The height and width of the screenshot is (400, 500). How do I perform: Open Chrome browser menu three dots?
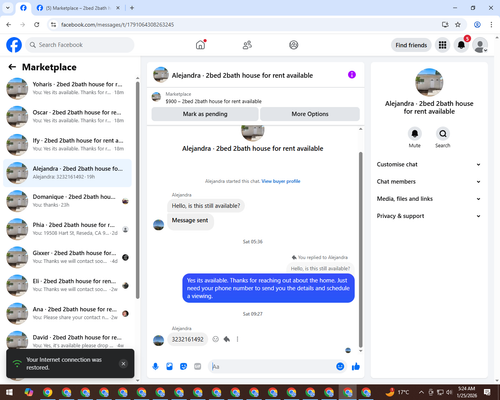(491, 25)
